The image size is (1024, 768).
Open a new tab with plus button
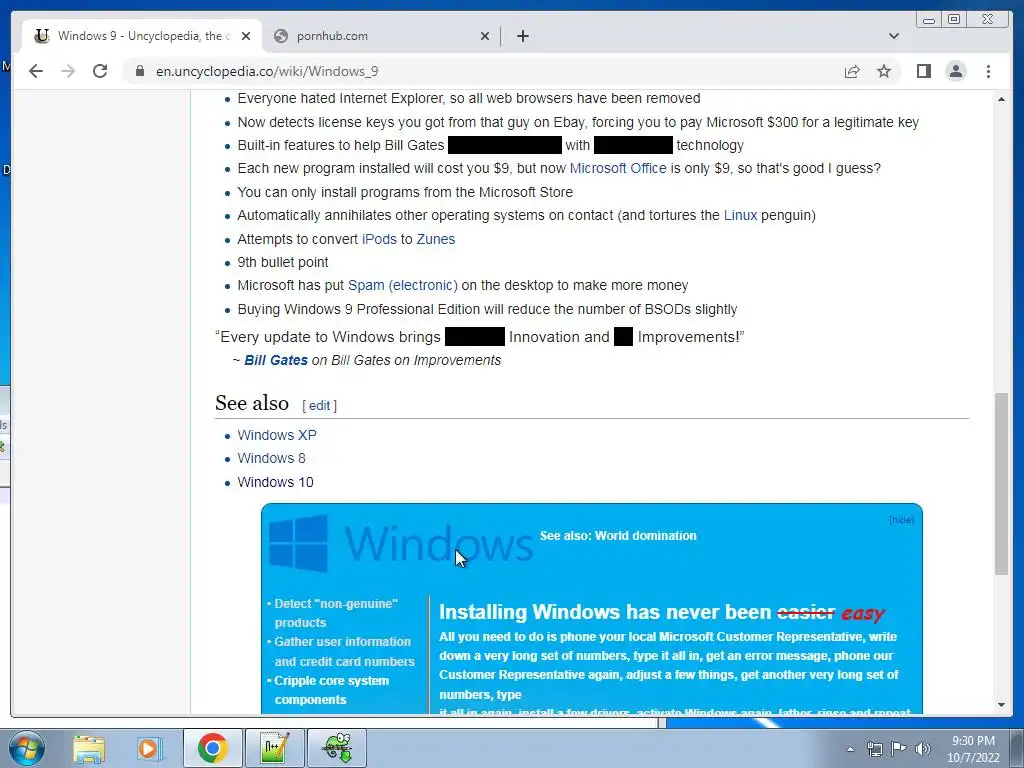(x=522, y=36)
